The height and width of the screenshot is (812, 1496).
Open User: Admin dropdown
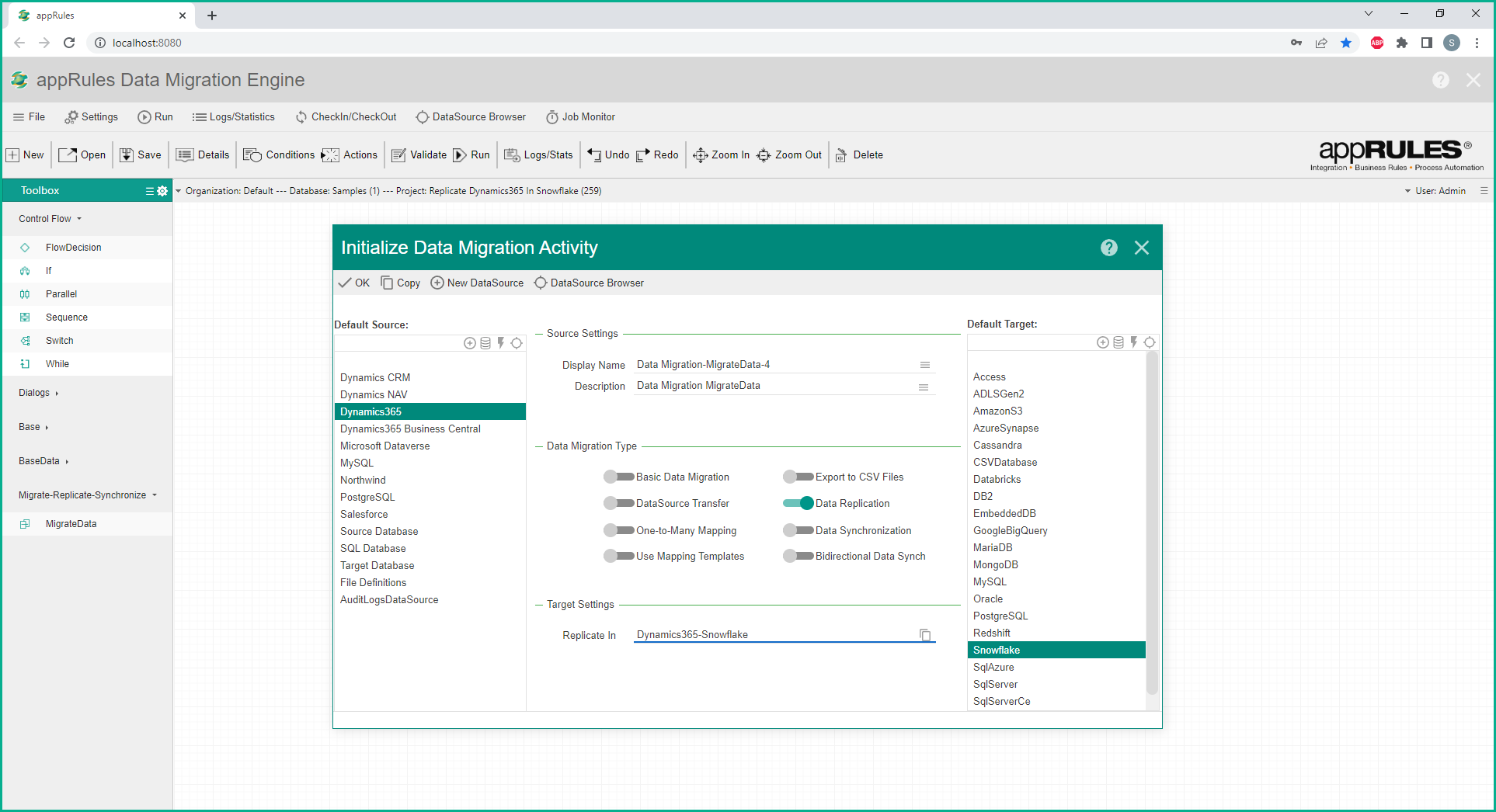[x=1435, y=191]
